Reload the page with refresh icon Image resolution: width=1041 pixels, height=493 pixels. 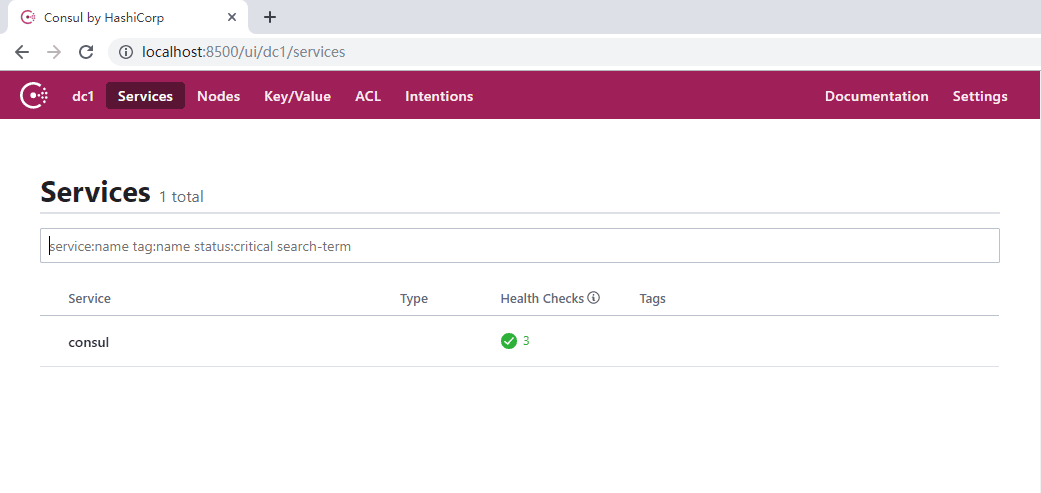86,52
